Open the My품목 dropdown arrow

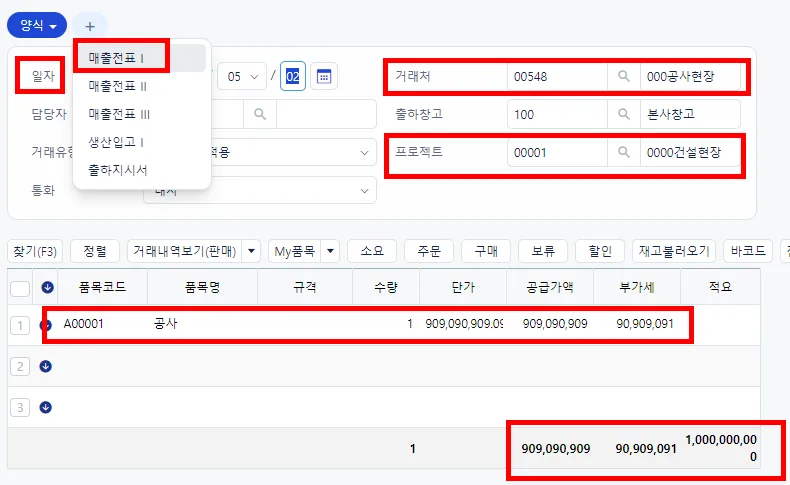coord(330,251)
